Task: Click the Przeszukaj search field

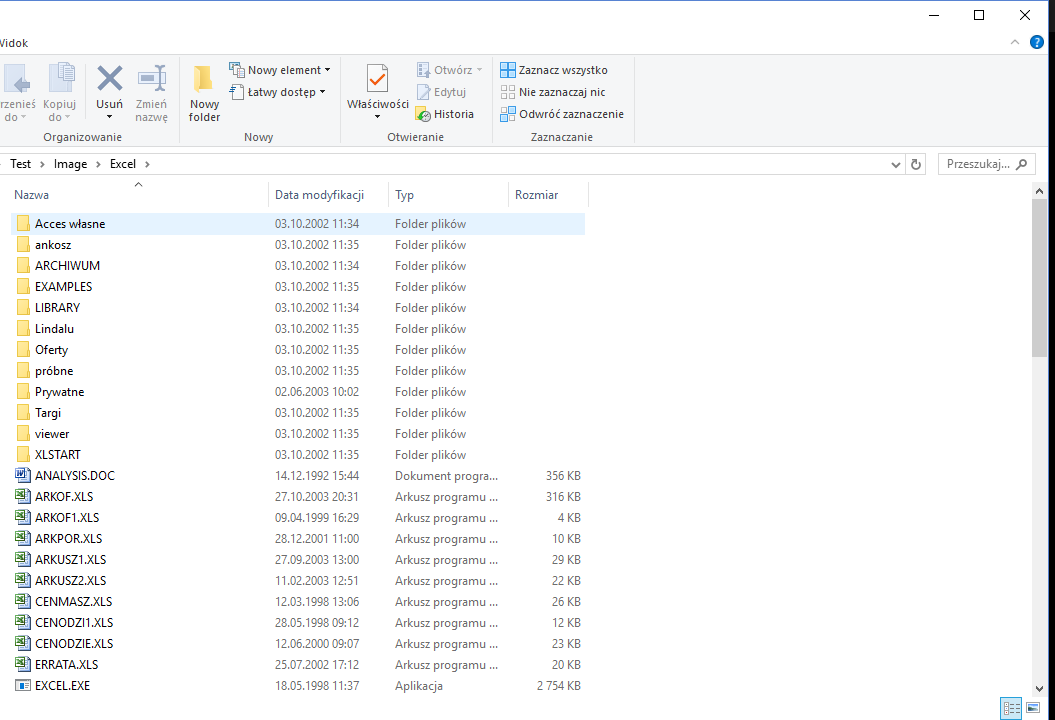Action: pyautogui.click(x=978, y=164)
